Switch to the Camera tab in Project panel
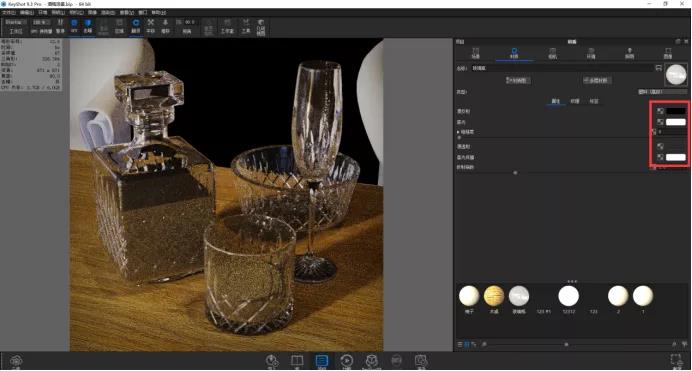 pyautogui.click(x=553, y=53)
